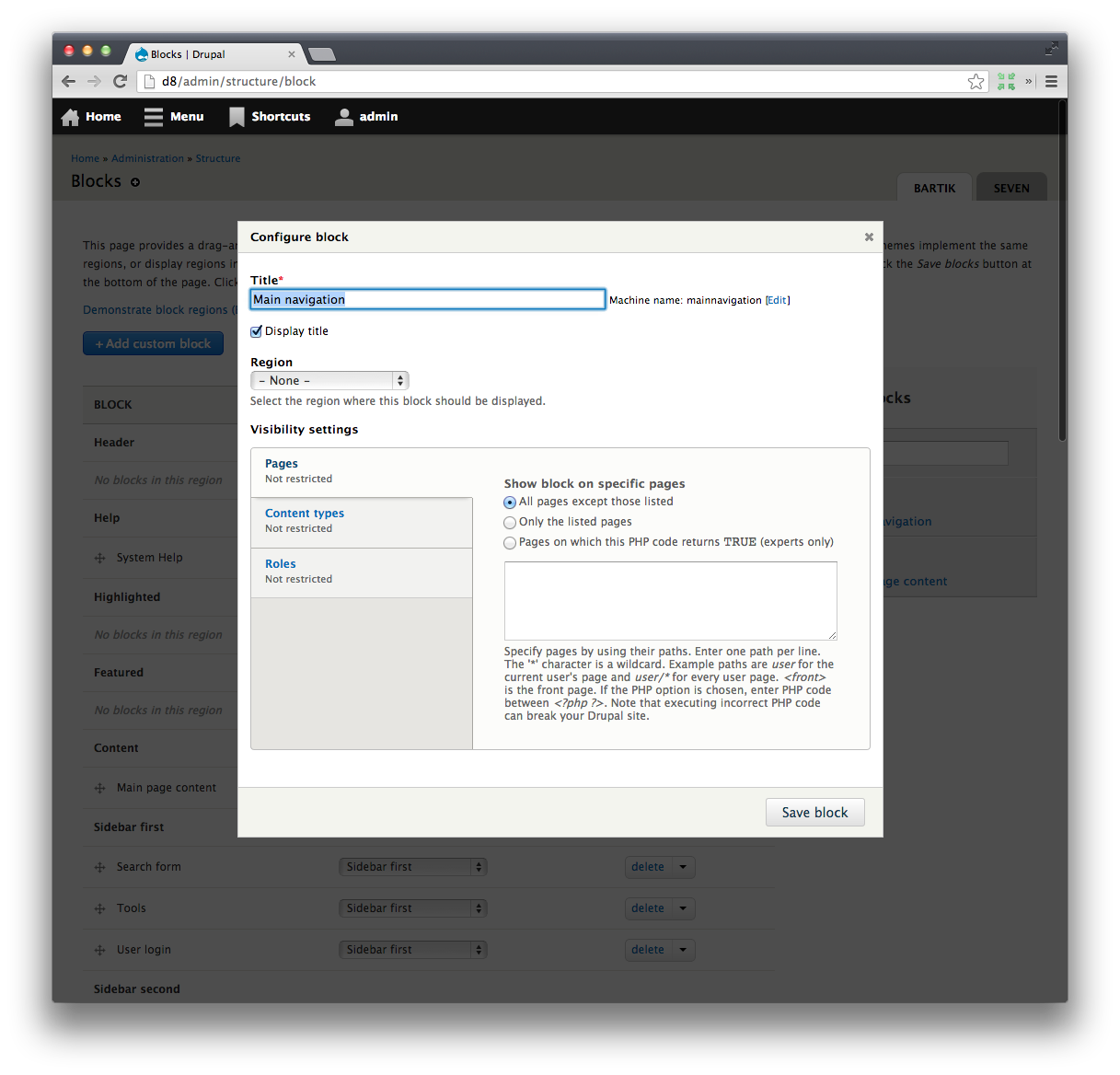Viewport: 1120px width, 1075px height.
Task: Switch to the BARTIK theme tab
Action: tap(935, 188)
